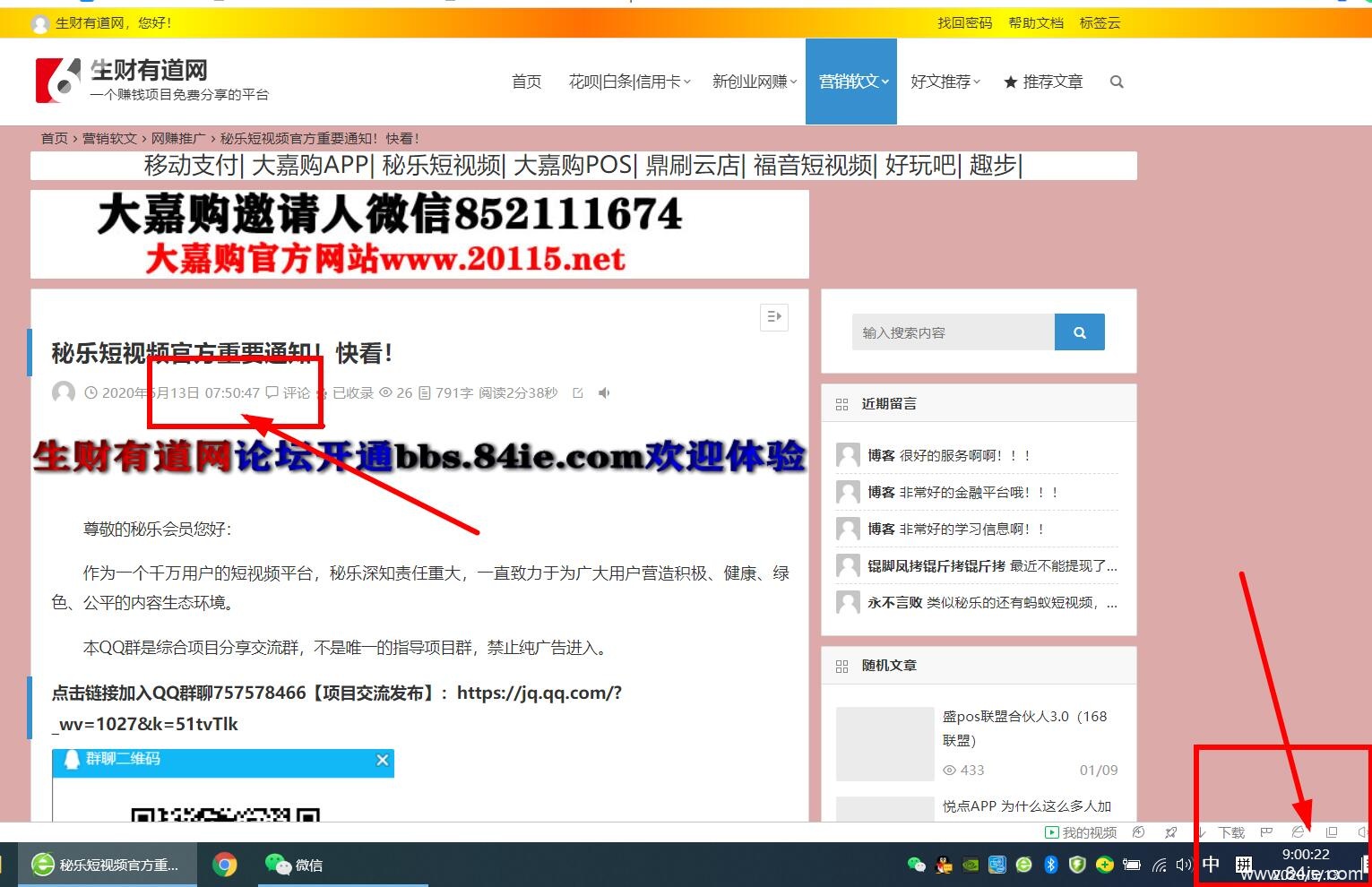
Task: Close the 群聊二维码 popup
Action: coord(383,760)
